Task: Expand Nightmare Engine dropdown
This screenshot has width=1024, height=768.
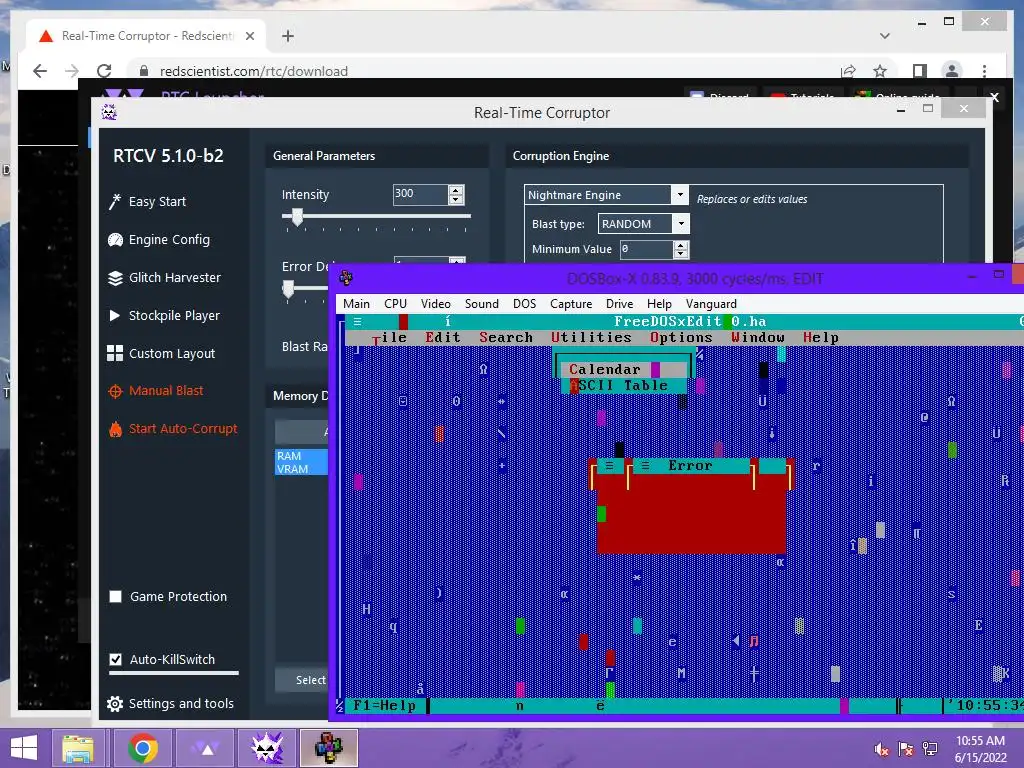Action: [x=680, y=195]
